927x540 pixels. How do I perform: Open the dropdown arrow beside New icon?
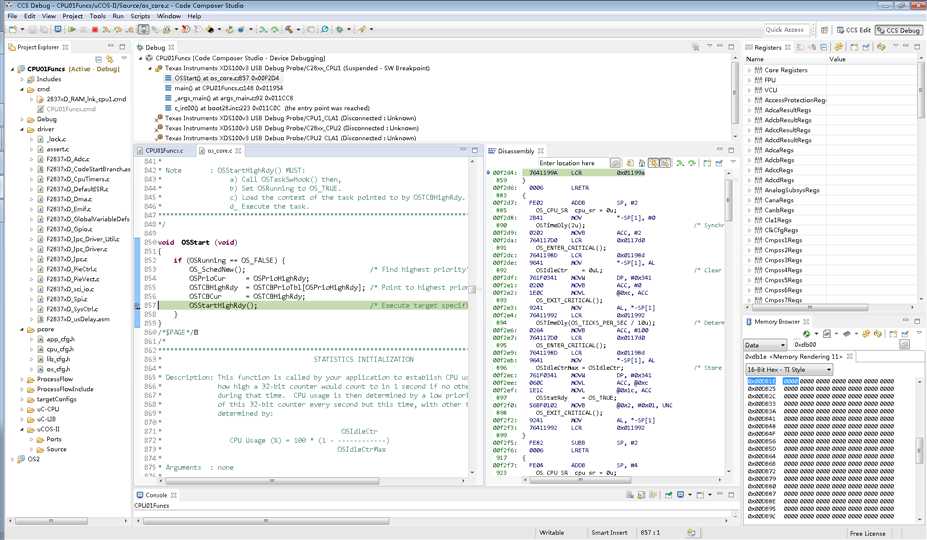(22, 29)
